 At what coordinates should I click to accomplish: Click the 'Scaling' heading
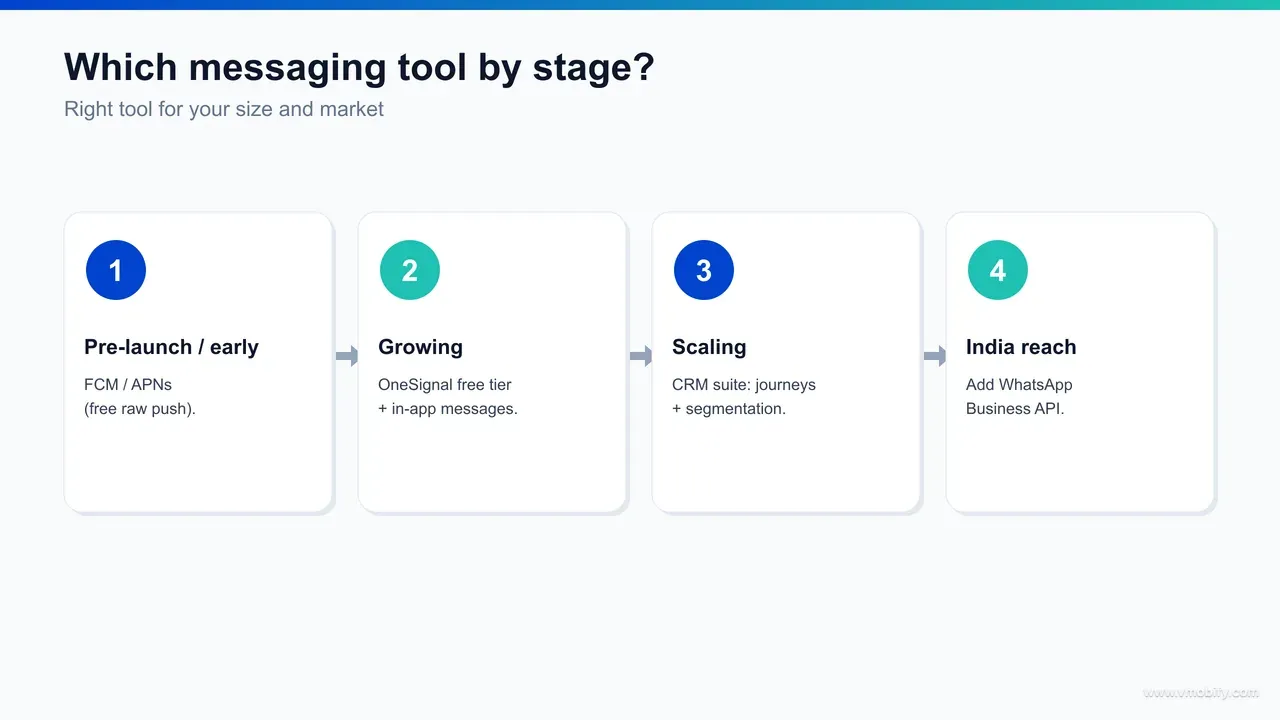coord(709,347)
